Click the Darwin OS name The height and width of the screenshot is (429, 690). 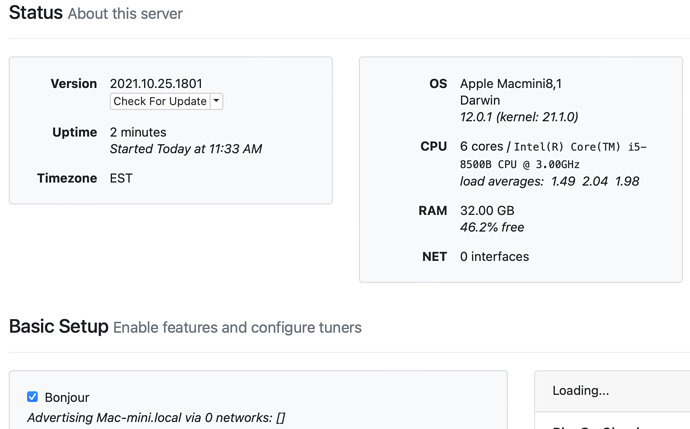(480, 101)
